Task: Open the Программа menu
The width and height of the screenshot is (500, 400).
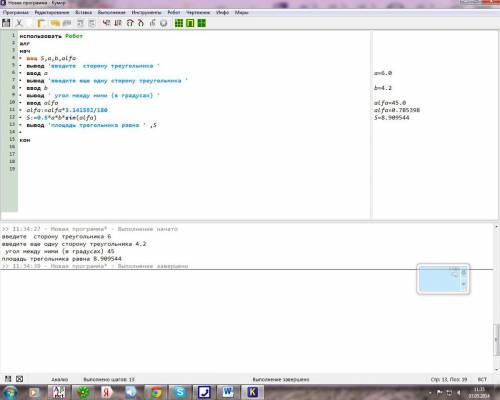Action: [16, 12]
